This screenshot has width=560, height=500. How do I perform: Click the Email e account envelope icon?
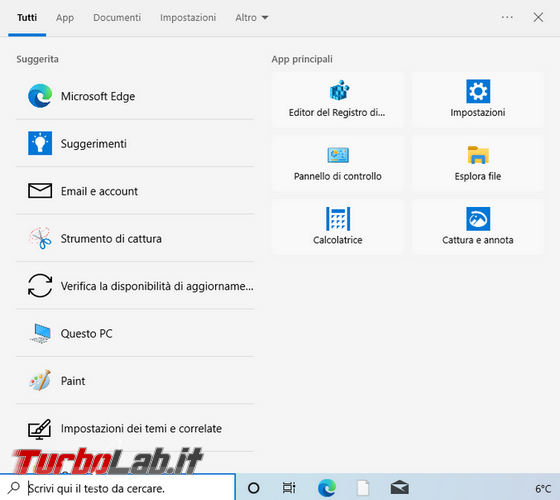tap(40, 191)
